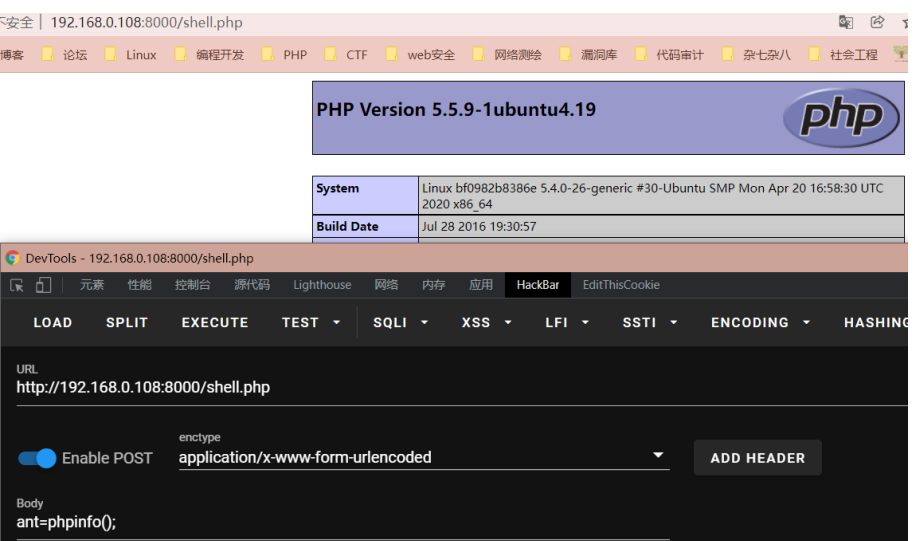The image size is (922, 541).
Task: Open the enctype dropdown
Action: click(424, 457)
